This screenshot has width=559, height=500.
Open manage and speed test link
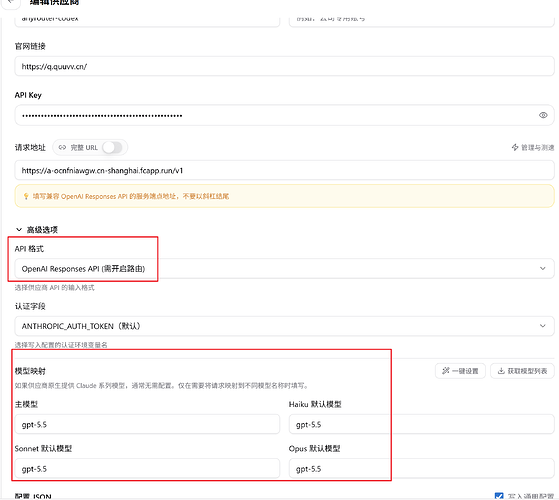(x=533, y=148)
